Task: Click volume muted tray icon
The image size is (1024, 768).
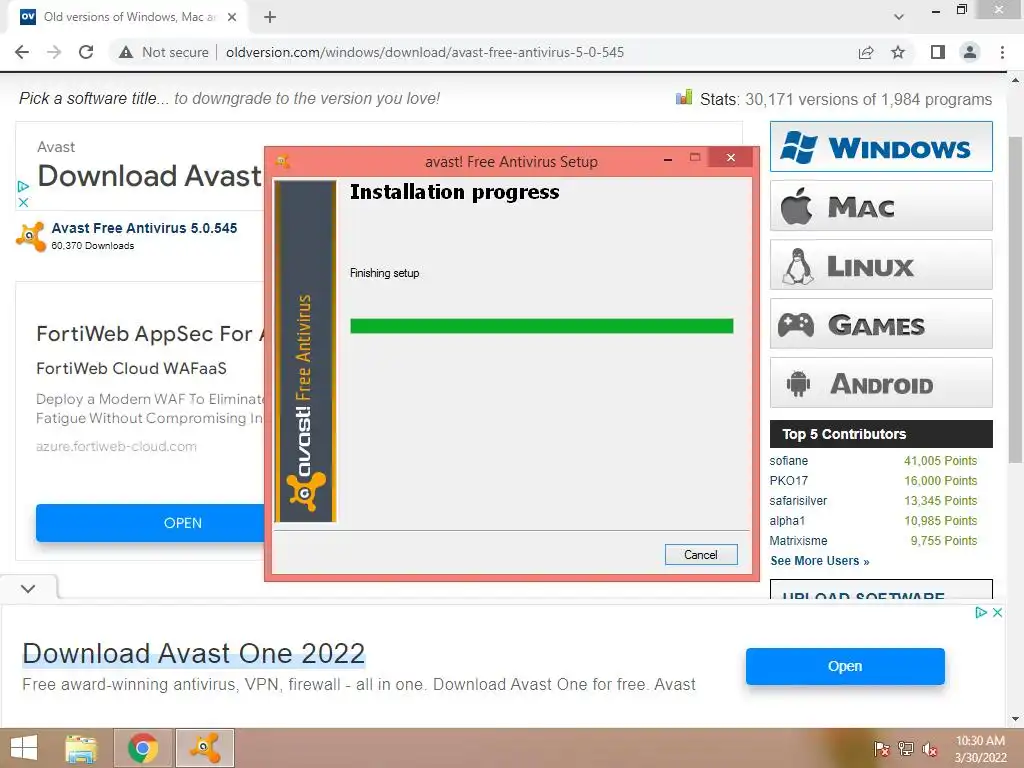Action: [x=930, y=749]
